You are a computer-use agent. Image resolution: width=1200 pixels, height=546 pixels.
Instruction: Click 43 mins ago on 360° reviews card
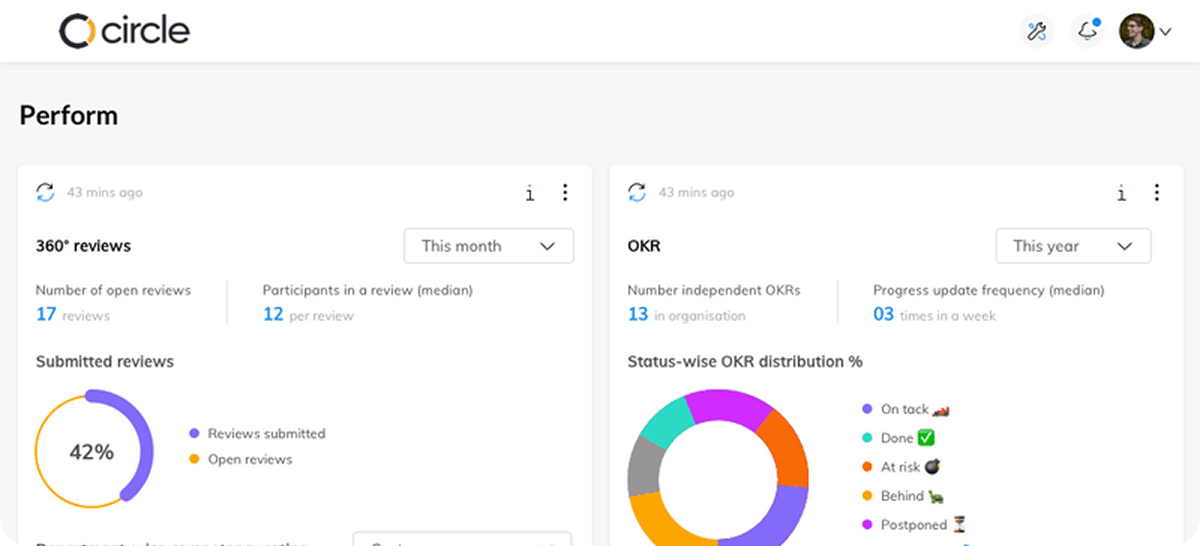pyautogui.click(x=105, y=192)
